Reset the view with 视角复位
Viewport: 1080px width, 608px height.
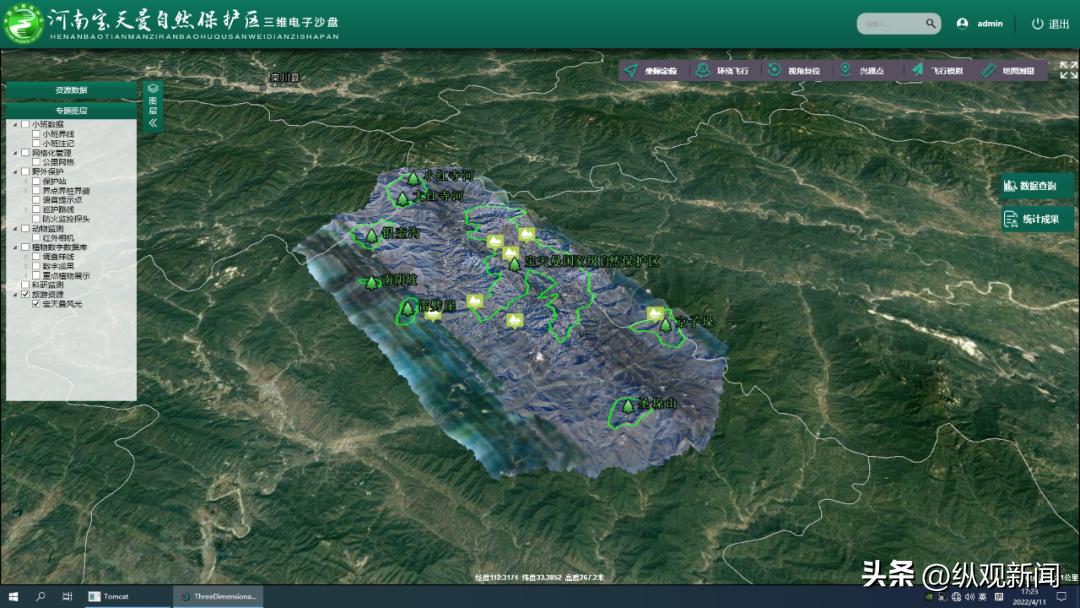[x=795, y=71]
